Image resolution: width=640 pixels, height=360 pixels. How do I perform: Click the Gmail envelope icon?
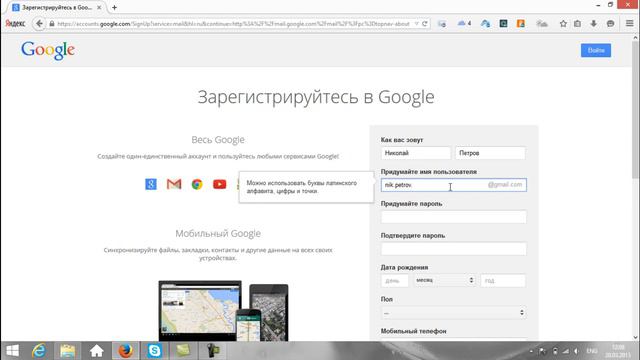click(174, 184)
